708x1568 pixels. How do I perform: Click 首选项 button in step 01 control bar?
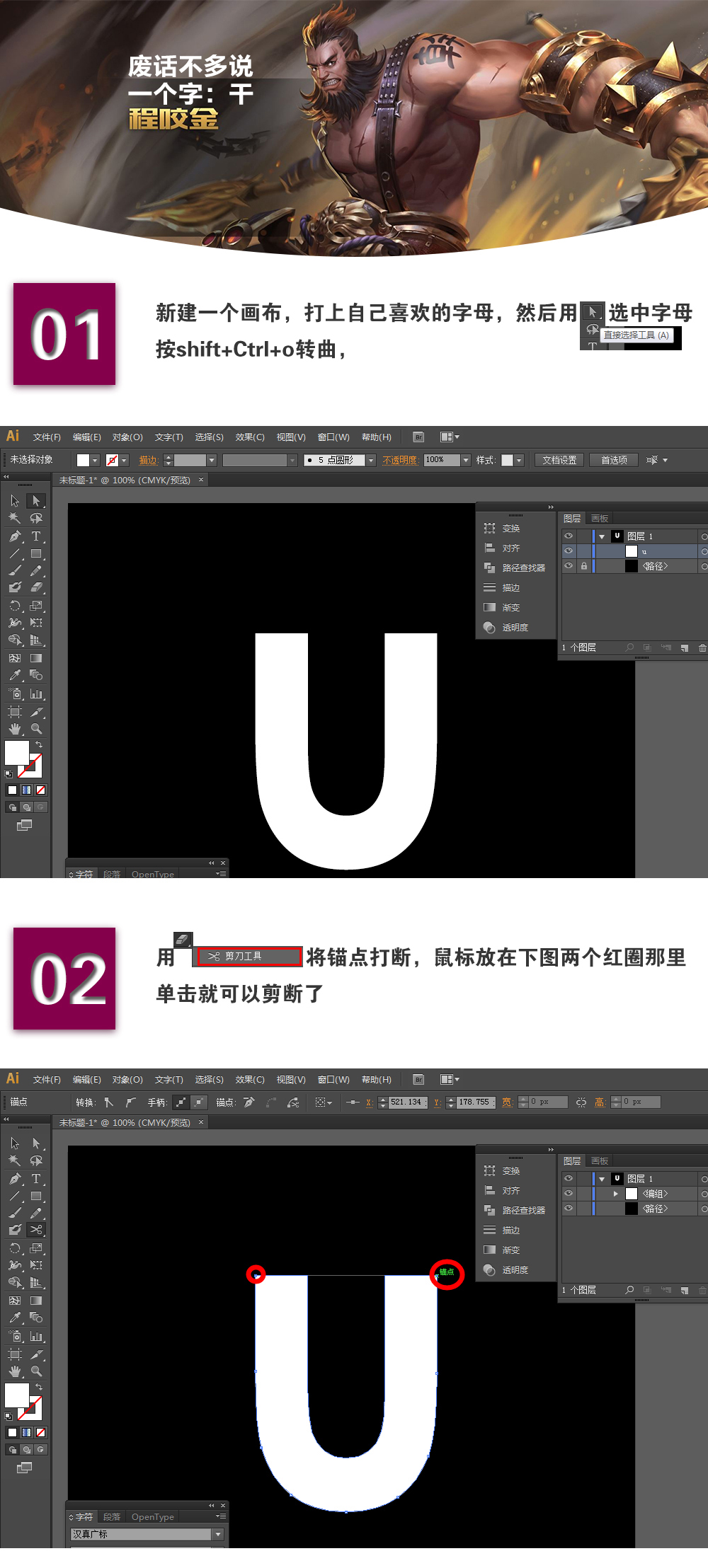click(614, 460)
